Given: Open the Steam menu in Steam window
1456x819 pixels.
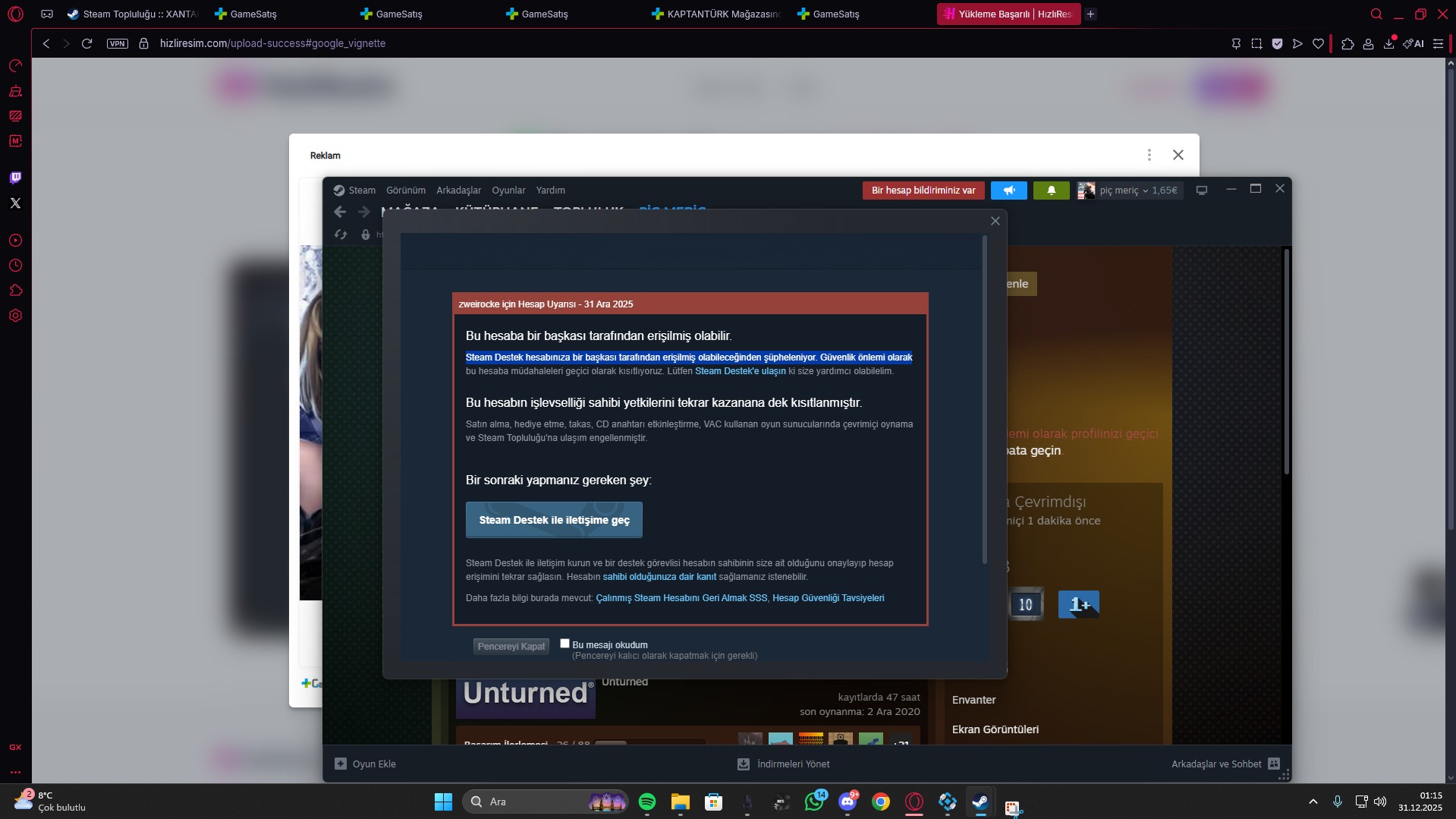Looking at the screenshot, I should tap(362, 190).
